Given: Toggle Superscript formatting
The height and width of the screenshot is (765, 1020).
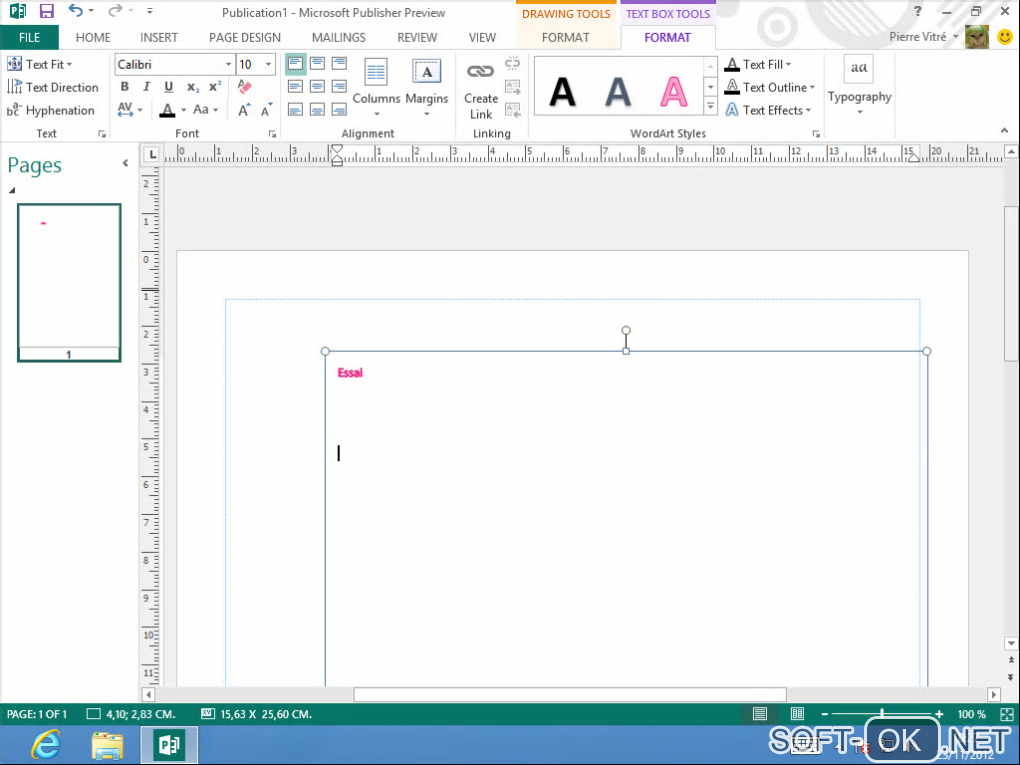Looking at the screenshot, I should click(x=215, y=87).
